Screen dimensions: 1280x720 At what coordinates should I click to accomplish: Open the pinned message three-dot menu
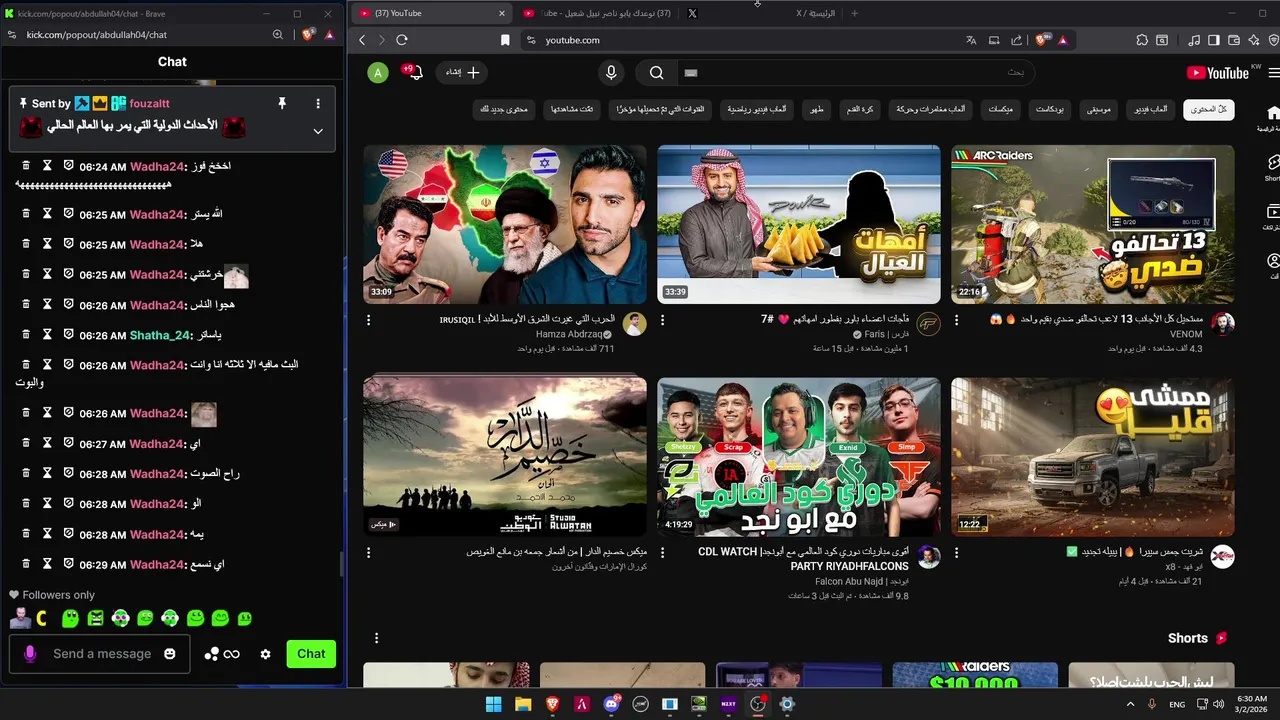318,103
